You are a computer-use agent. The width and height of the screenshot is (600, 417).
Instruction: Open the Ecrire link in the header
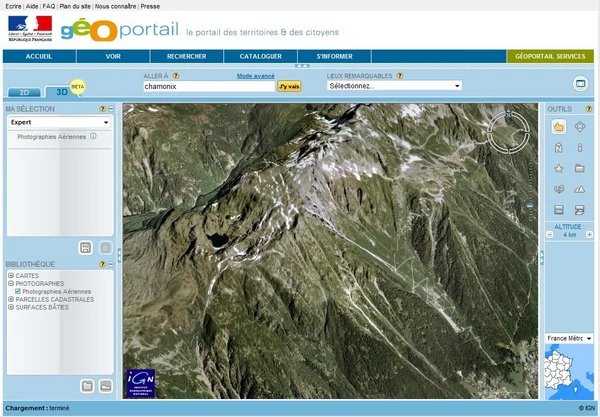coord(13,6)
